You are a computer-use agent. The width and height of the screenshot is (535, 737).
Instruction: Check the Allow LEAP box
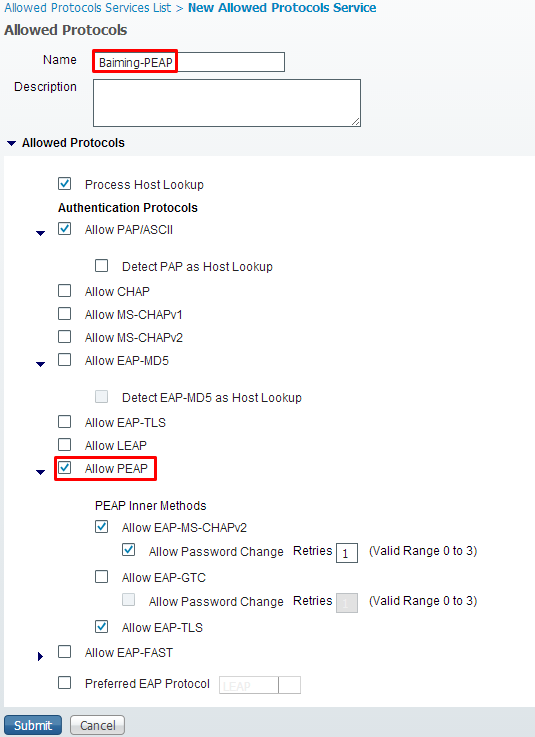(64, 444)
